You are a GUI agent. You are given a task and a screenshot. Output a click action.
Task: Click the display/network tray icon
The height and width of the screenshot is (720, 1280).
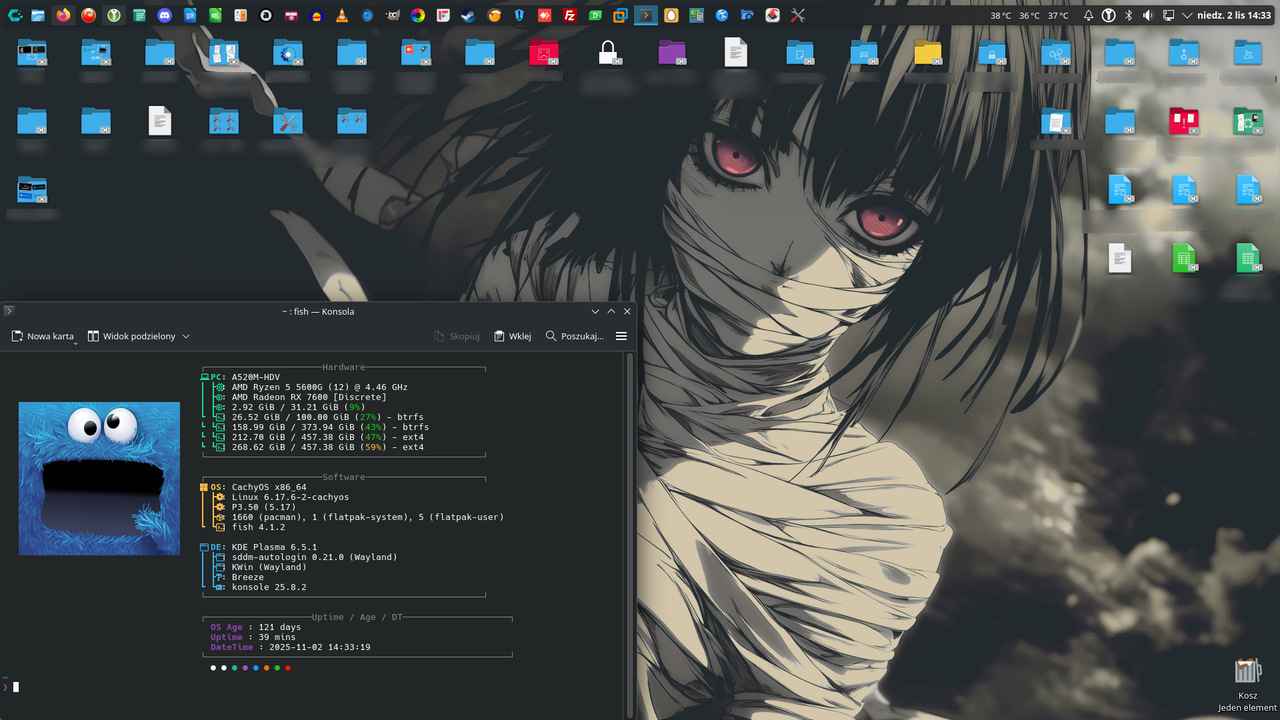1168,16
